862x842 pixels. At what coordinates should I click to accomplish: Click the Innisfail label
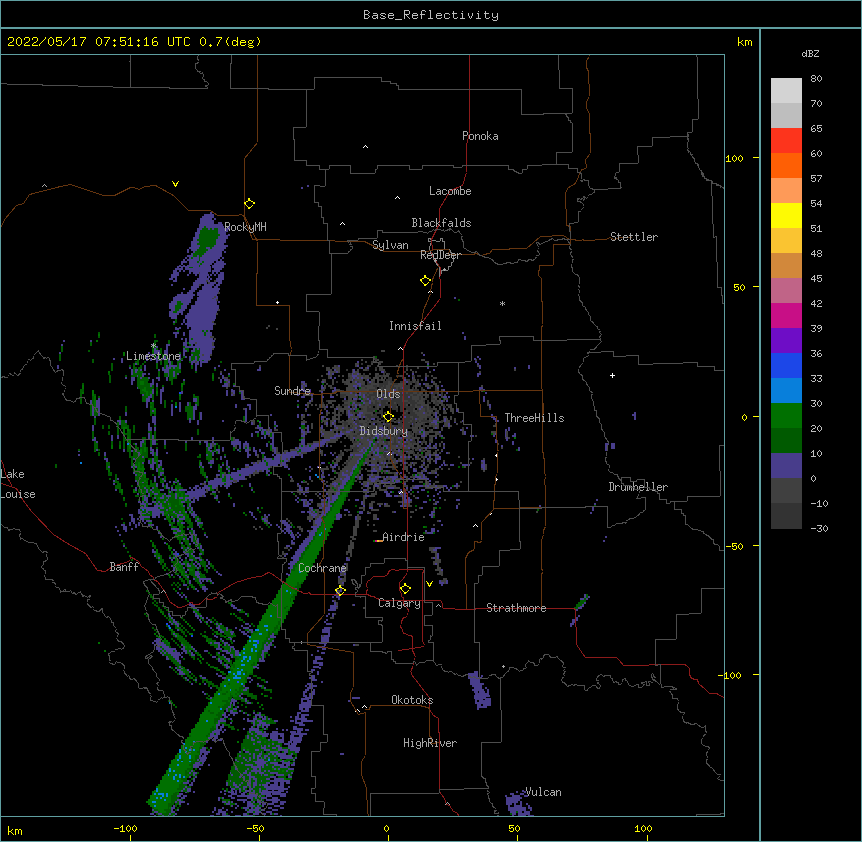[415, 326]
